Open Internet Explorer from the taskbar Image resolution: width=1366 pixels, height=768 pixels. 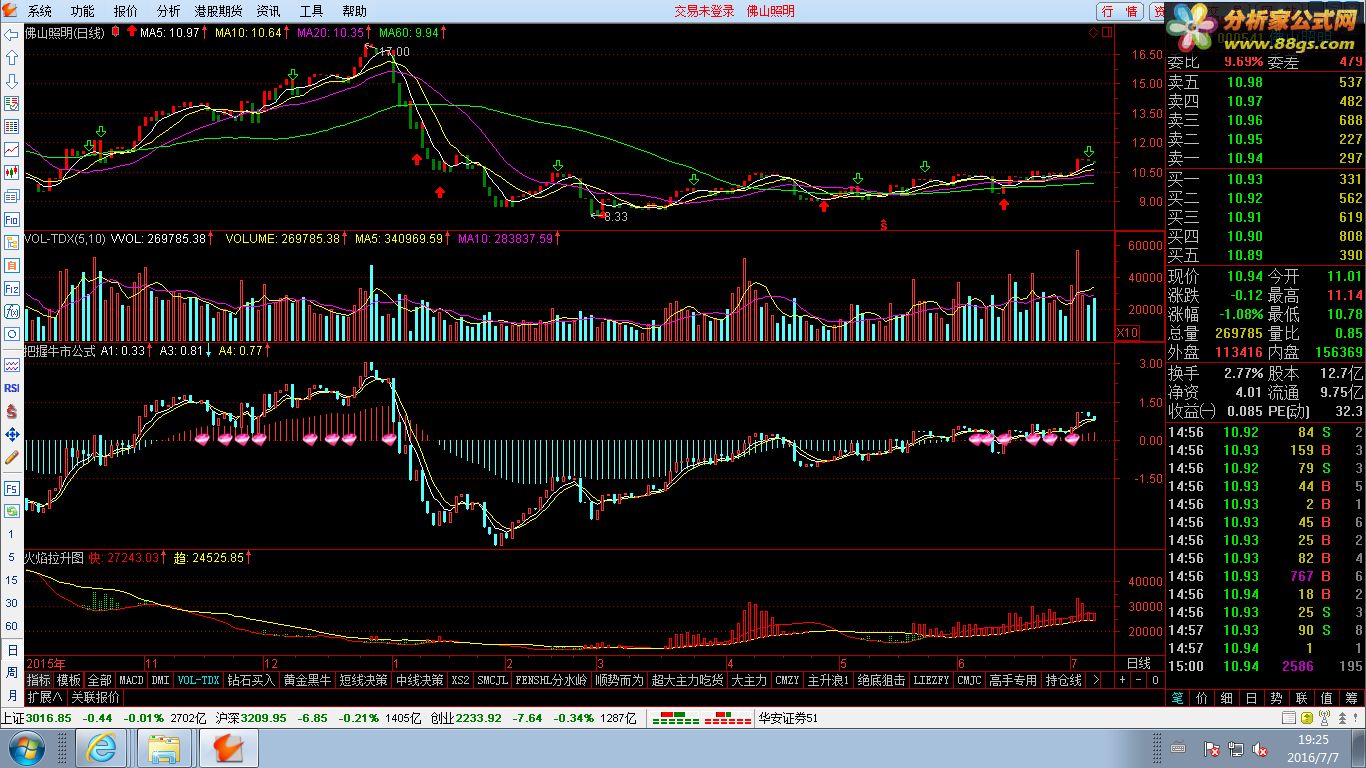101,748
